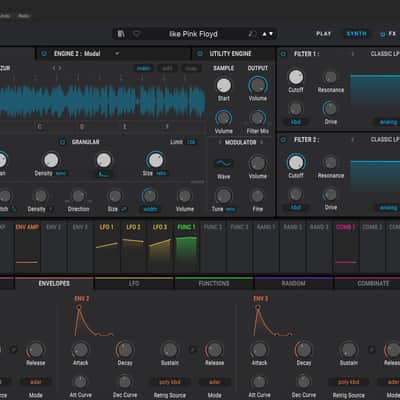Open Filter 2 CLASSIC LP type dropdown
The image size is (400, 400).
click(385, 140)
